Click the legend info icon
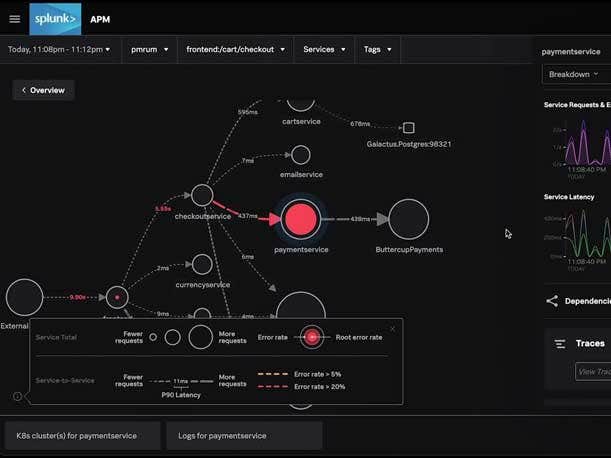Image resolution: width=611 pixels, height=458 pixels. 18,396
